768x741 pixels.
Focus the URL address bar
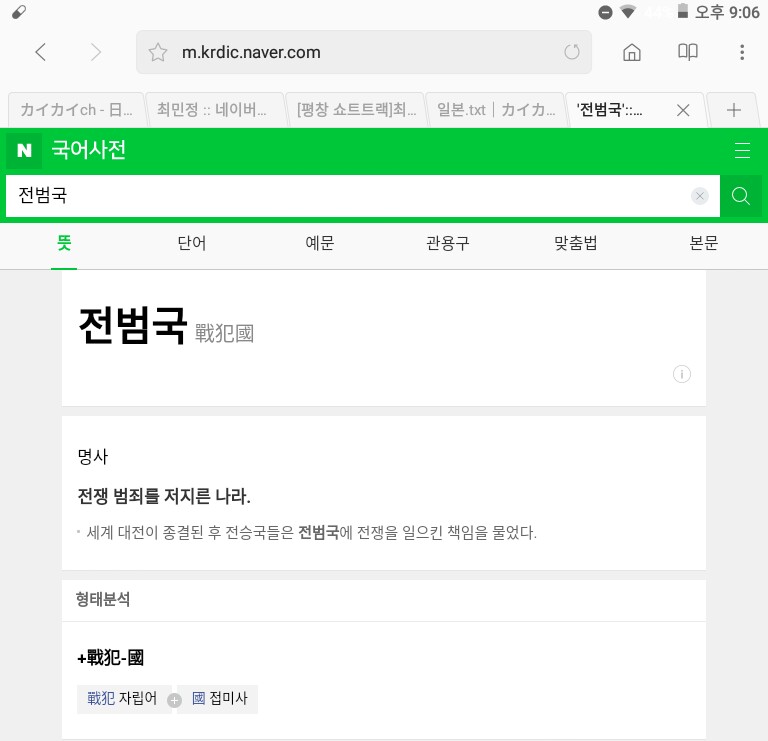[x=360, y=52]
